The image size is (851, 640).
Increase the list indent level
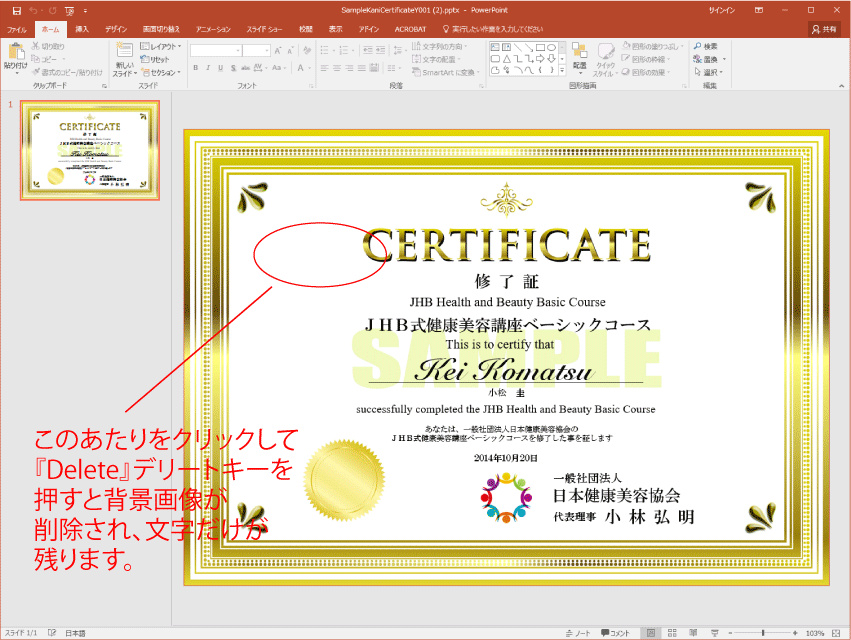380,50
